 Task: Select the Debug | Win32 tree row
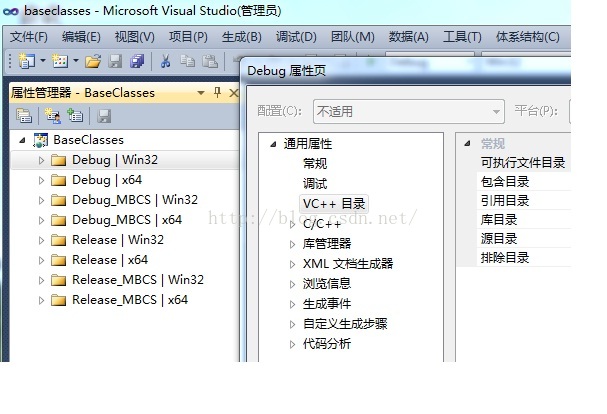tap(124, 160)
